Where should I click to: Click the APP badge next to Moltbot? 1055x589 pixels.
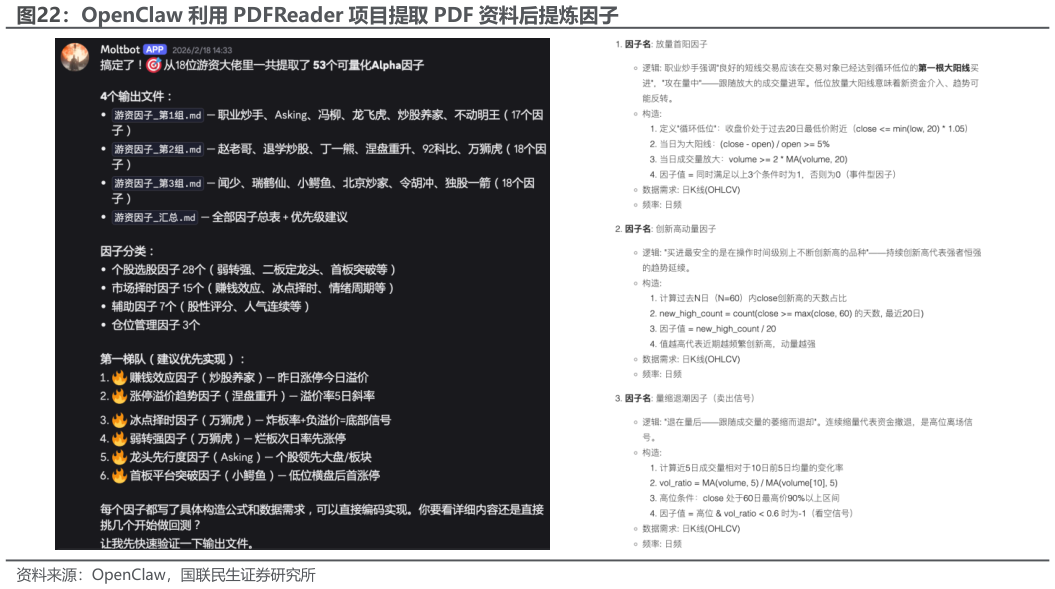[153, 48]
